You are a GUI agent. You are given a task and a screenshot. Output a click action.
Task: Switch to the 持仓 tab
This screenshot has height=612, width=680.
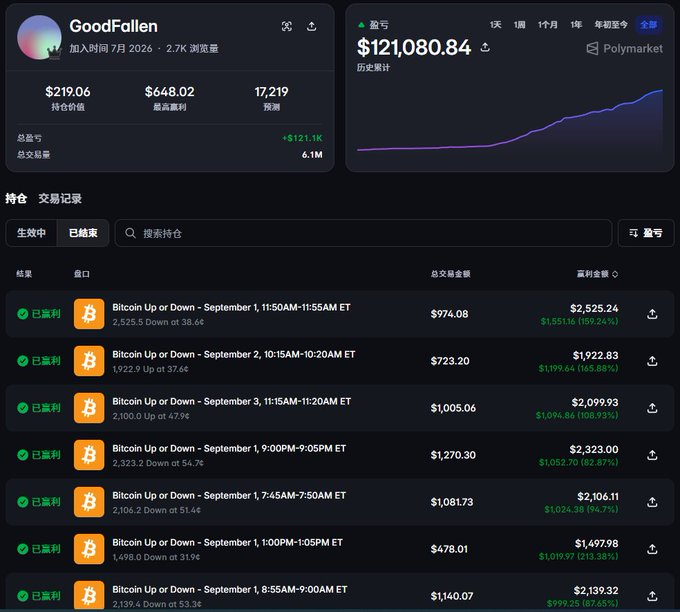pyautogui.click(x=16, y=199)
